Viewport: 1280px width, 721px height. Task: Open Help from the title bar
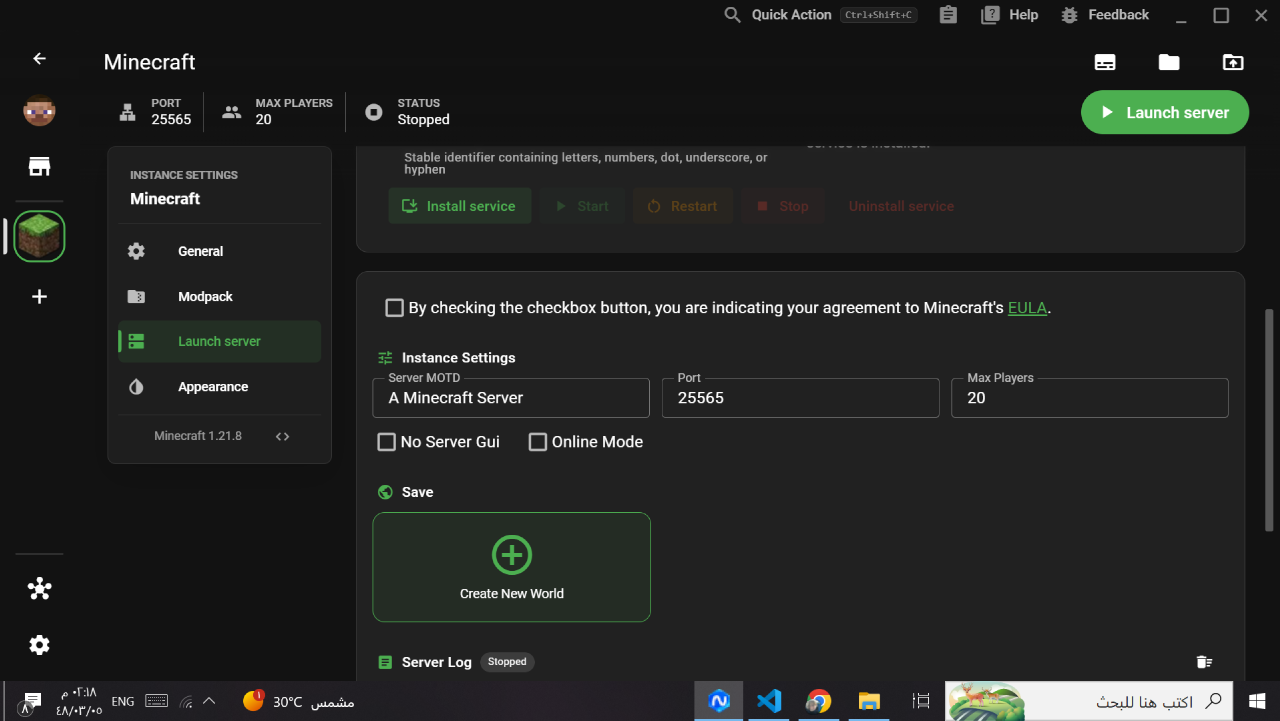(1010, 15)
